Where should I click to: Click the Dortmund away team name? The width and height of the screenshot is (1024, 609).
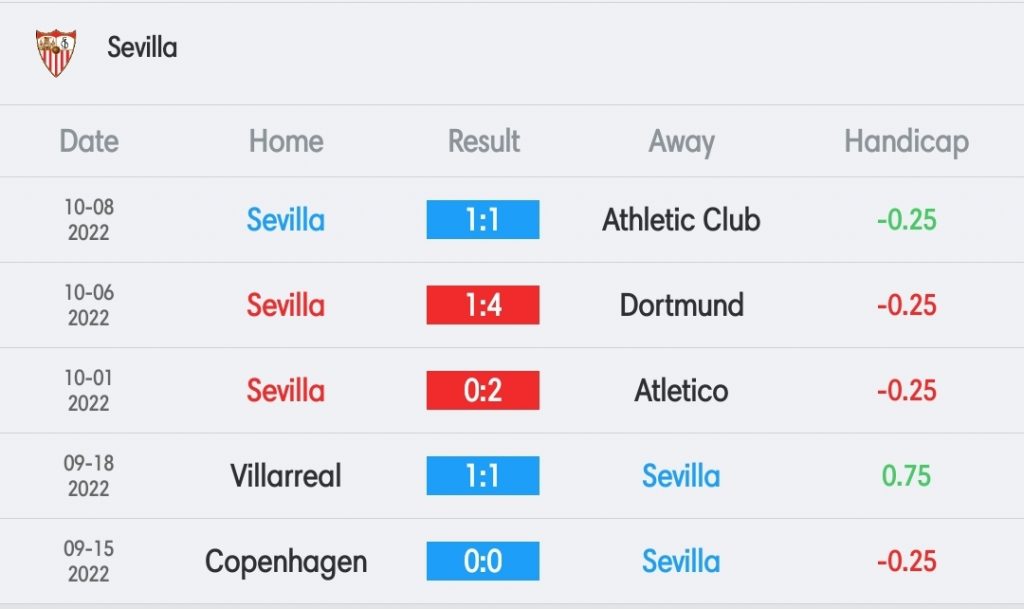[681, 305]
